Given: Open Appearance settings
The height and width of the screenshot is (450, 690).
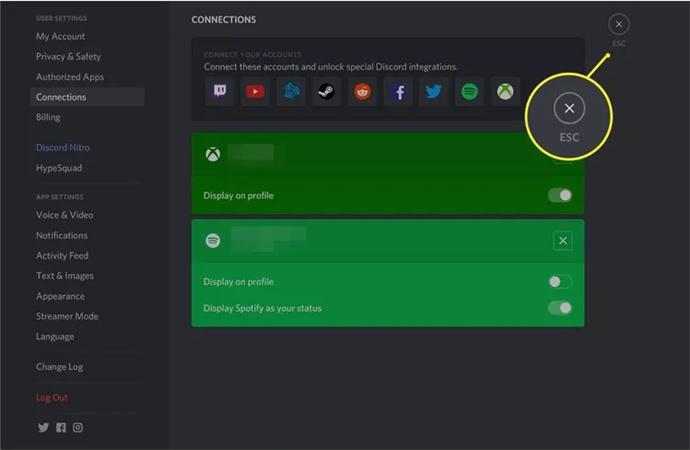Looking at the screenshot, I should pos(87,296).
